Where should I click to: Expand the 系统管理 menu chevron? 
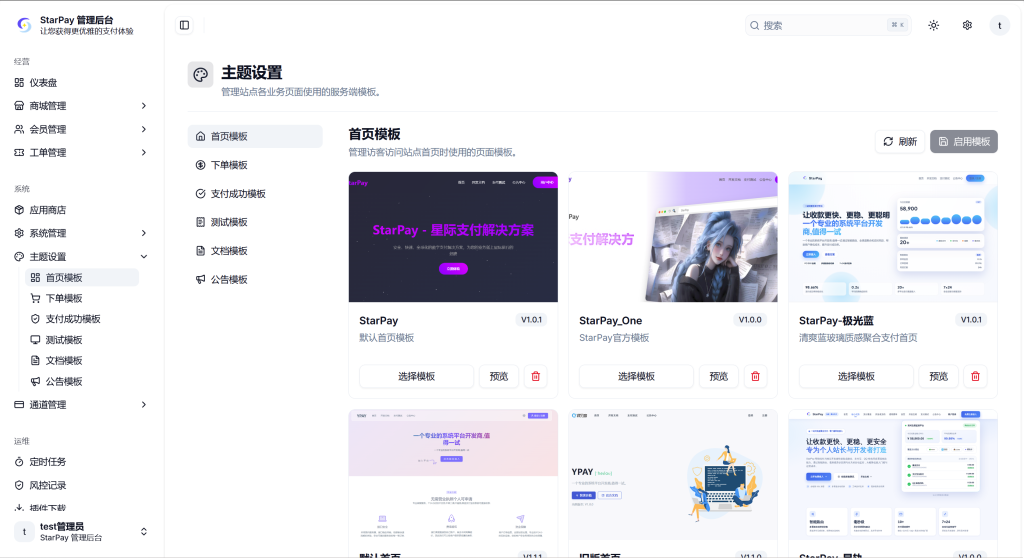point(144,233)
